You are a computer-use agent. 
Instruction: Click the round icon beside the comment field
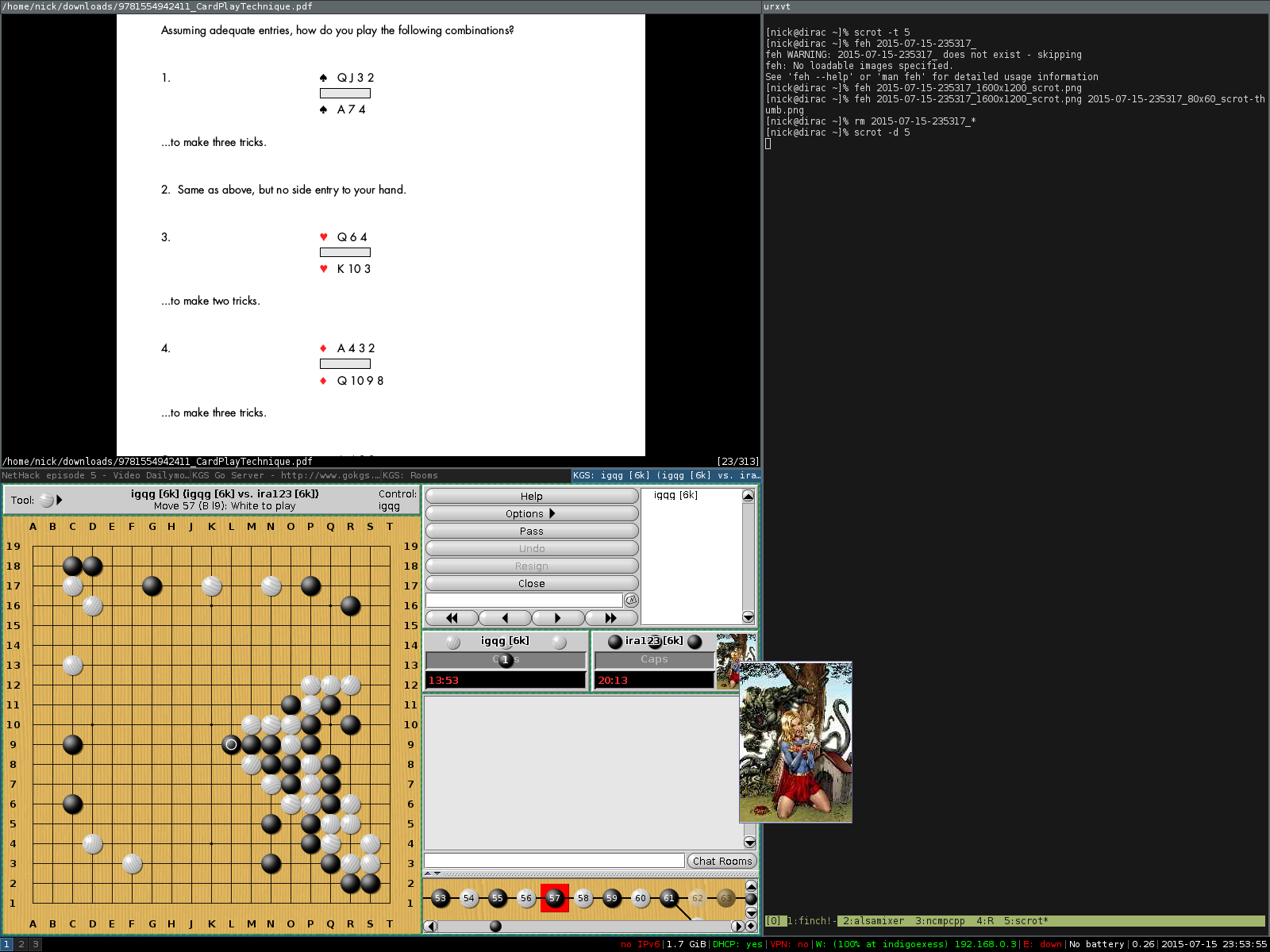[631, 600]
